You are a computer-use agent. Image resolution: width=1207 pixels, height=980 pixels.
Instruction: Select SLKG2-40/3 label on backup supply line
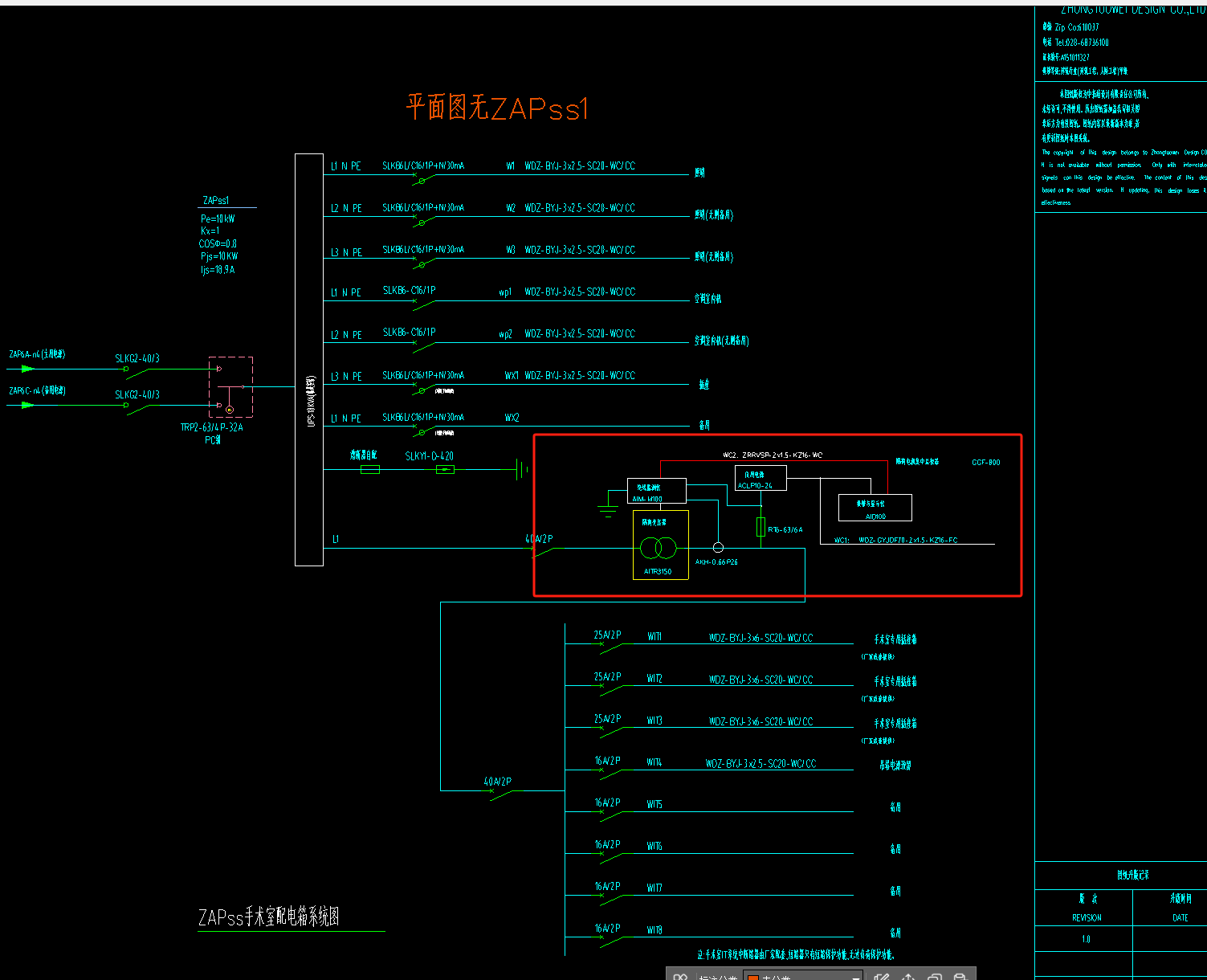click(137, 394)
